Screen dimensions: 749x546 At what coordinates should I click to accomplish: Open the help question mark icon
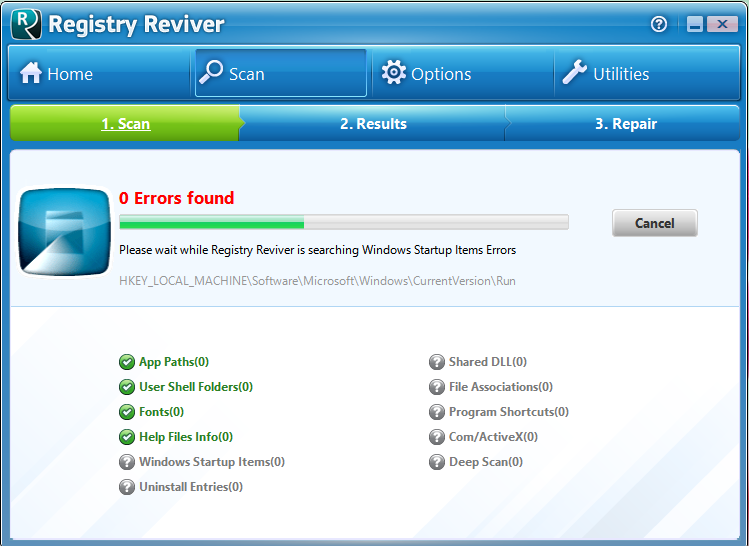pos(659,24)
